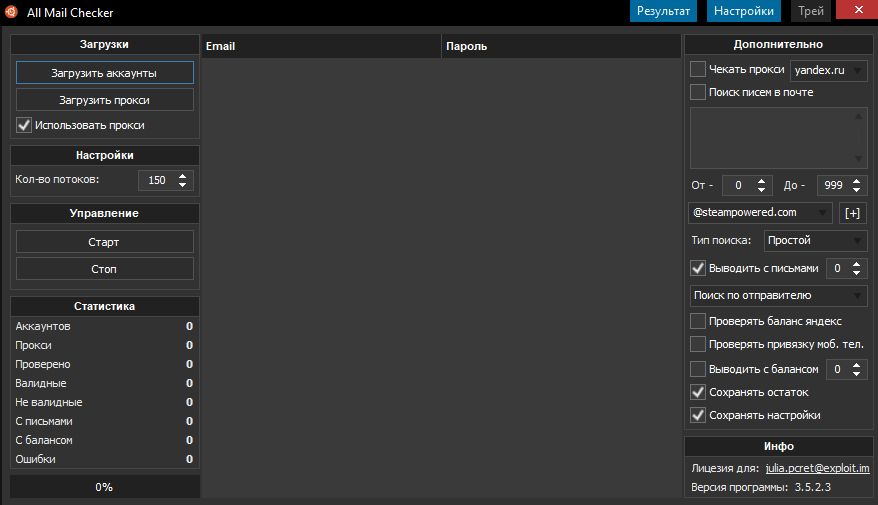The height and width of the screenshot is (505, 878).
Task: Toggle Выводить с письмами checkbox
Action: click(698, 268)
